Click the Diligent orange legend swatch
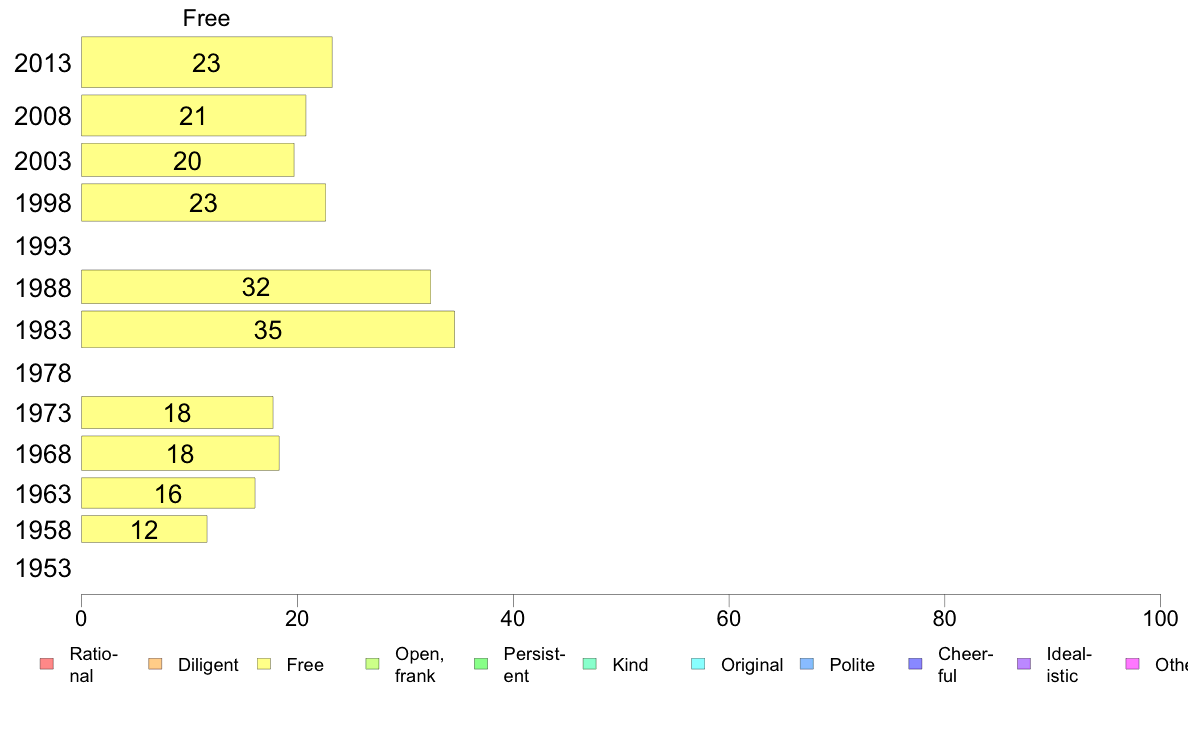Screen dimensions: 1188x736 click(155, 664)
